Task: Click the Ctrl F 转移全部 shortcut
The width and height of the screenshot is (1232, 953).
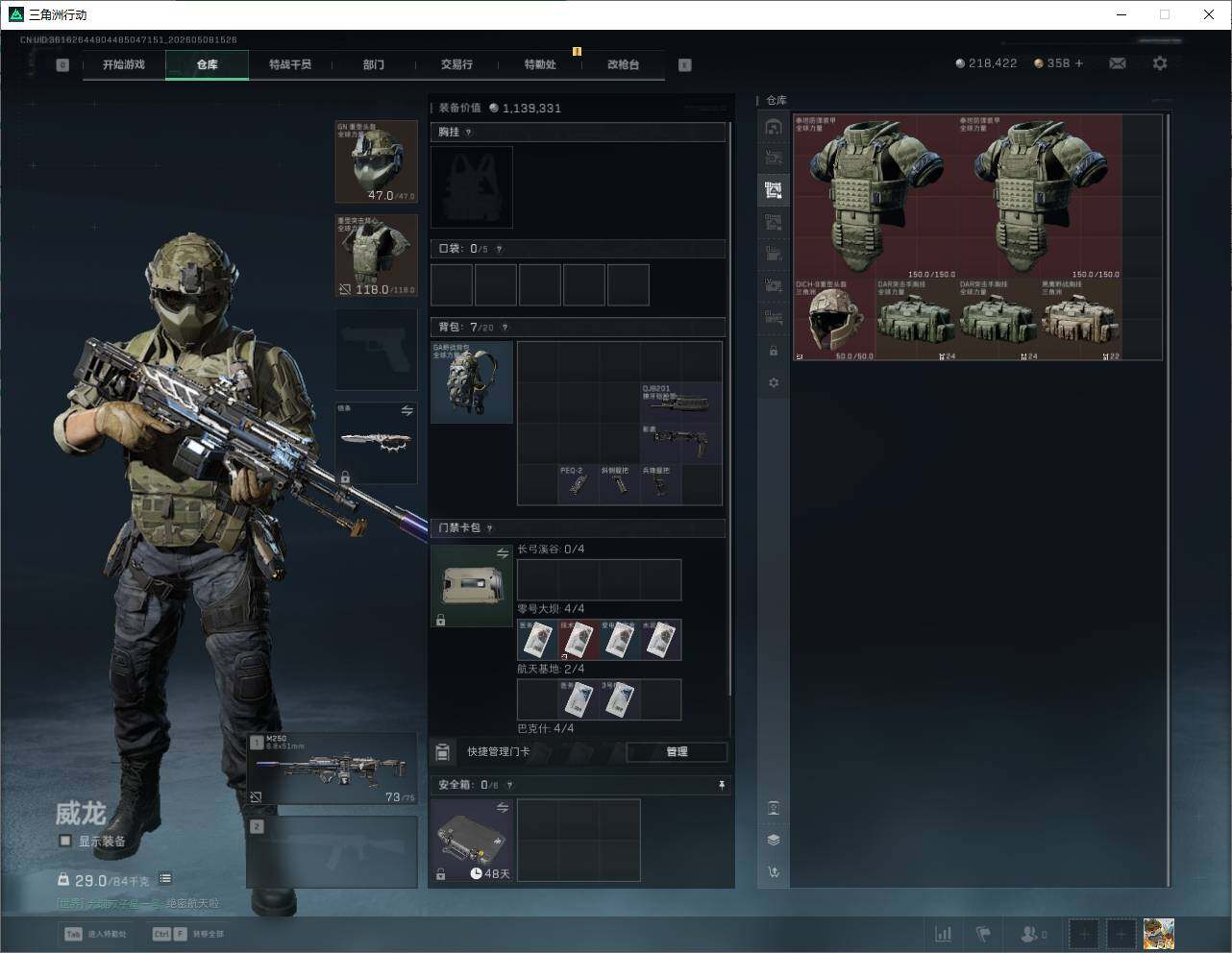Action: (188, 934)
